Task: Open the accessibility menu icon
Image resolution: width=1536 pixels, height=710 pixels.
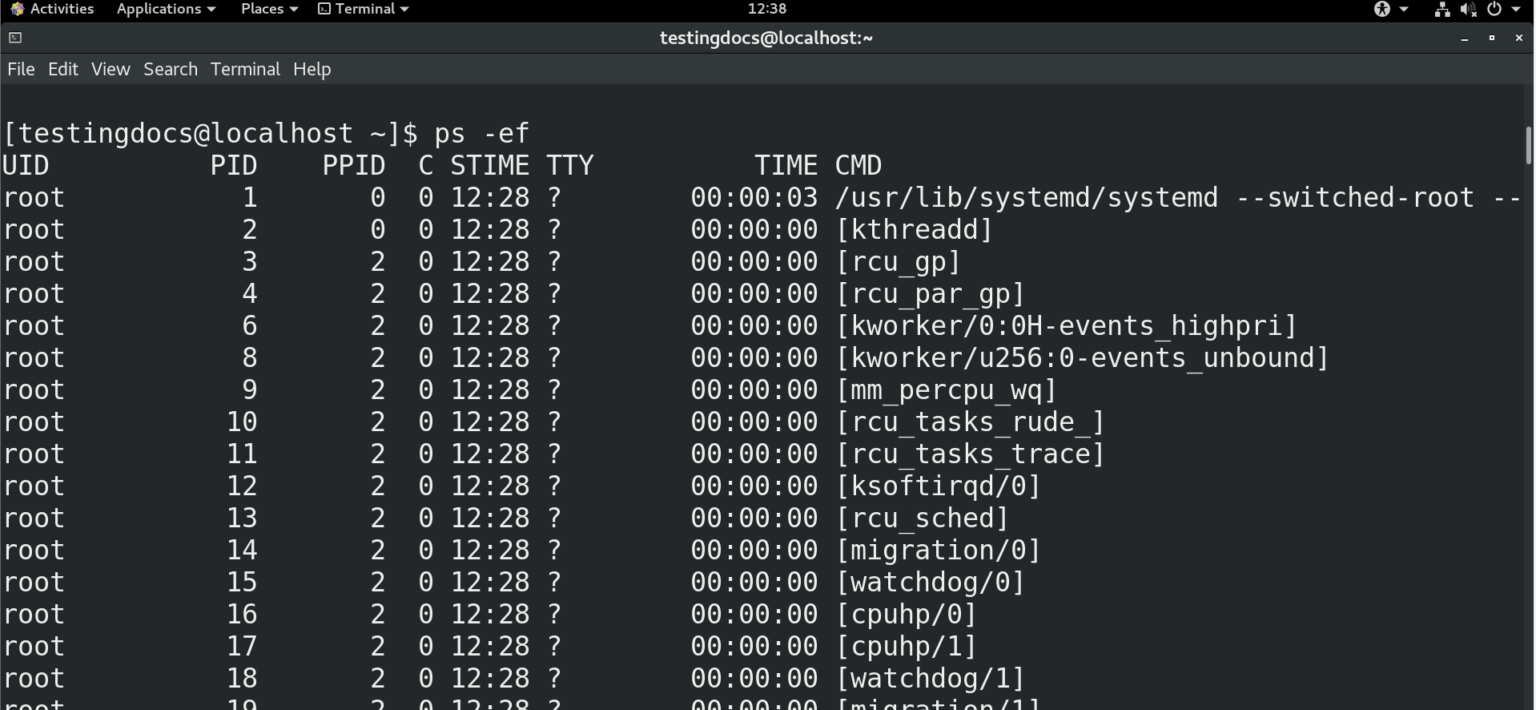Action: coord(1383,9)
